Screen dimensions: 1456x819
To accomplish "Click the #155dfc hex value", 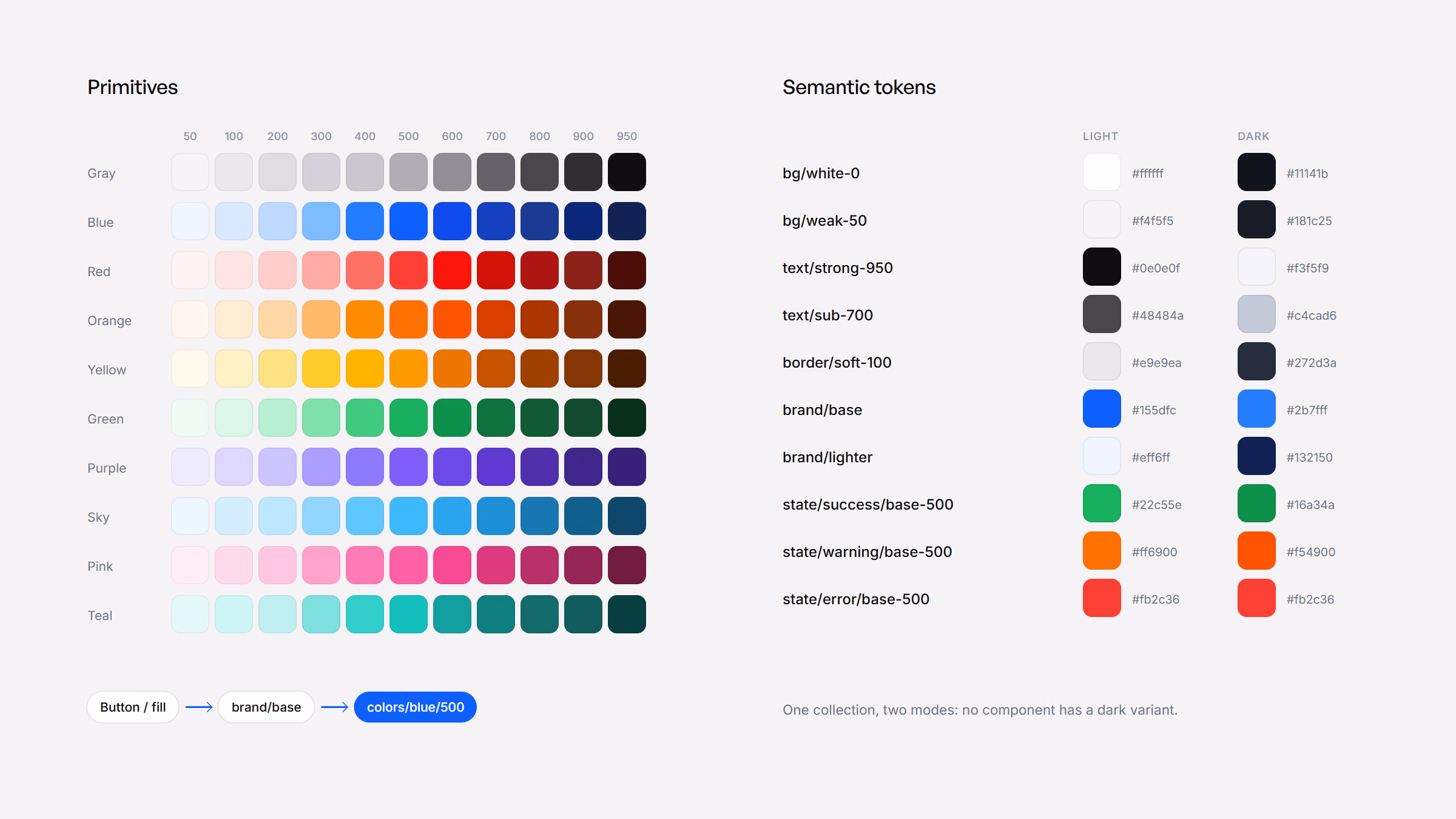I will 1154,410.
